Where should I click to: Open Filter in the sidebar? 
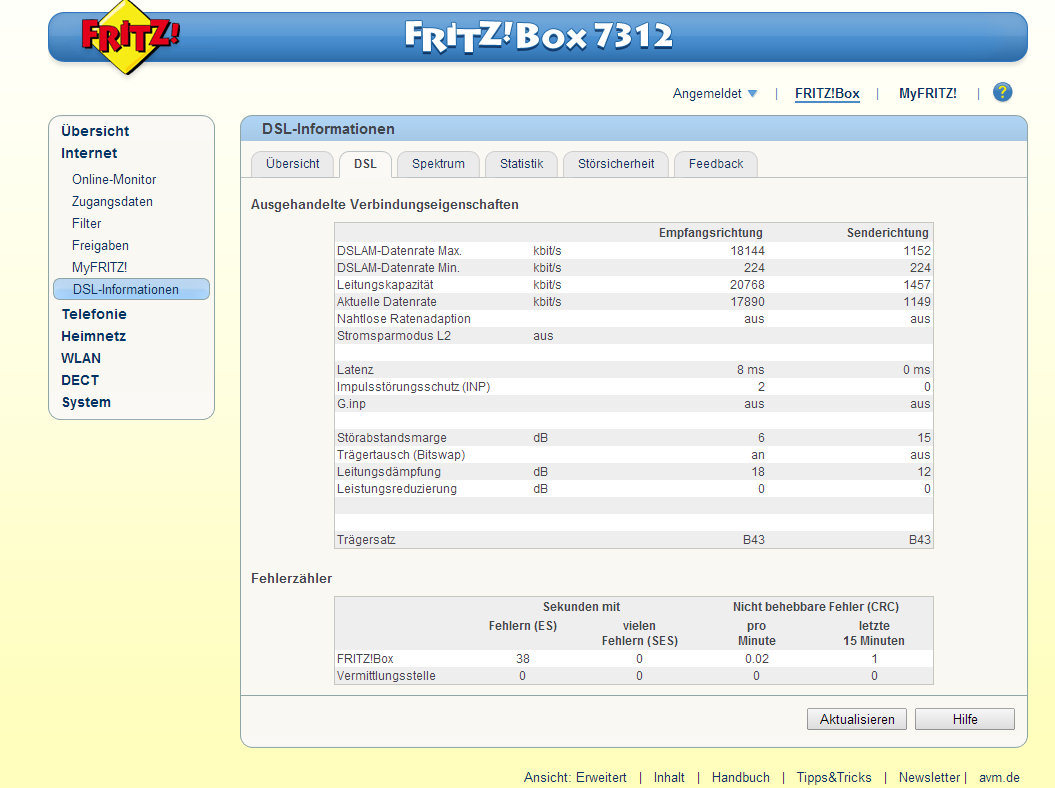tap(86, 223)
